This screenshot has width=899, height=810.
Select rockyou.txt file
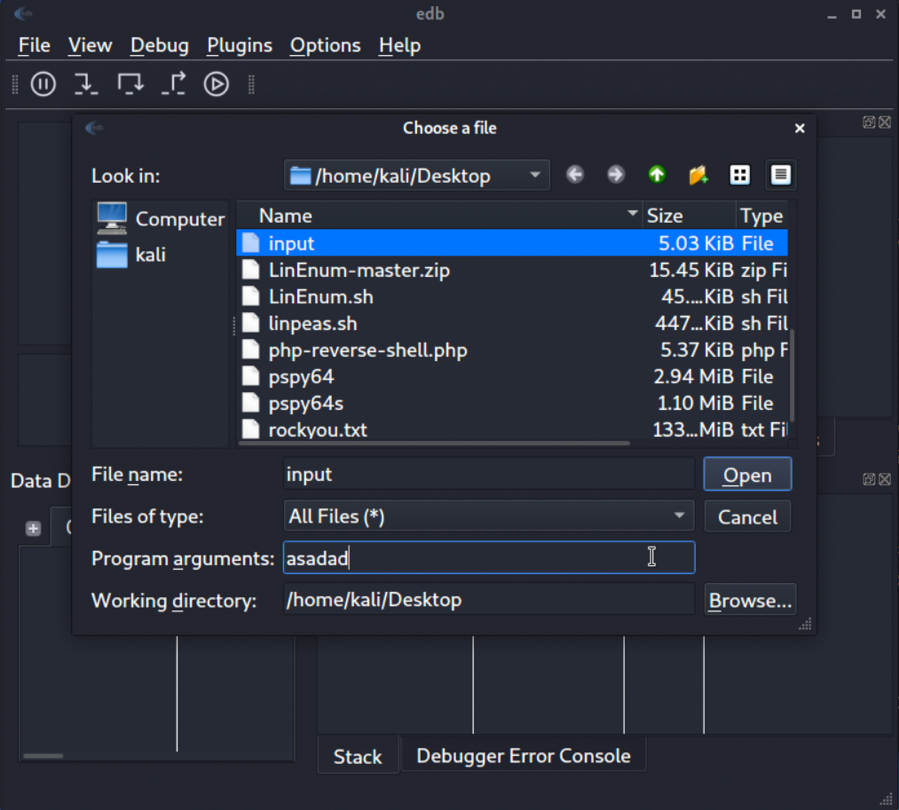(512, 429)
